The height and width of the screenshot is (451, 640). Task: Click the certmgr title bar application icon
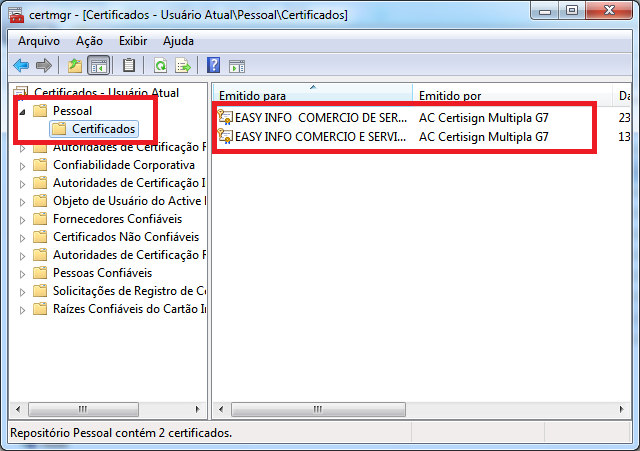tap(16, 15)
